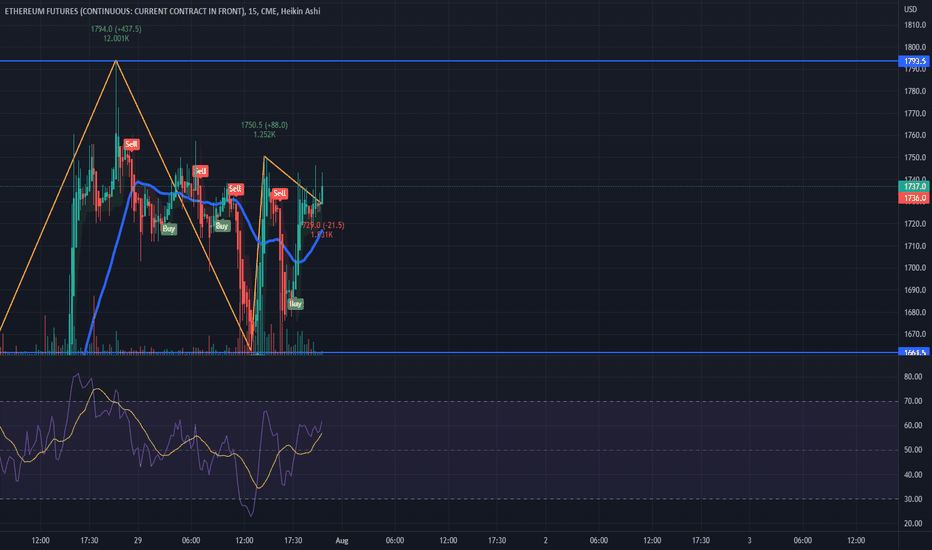The width and height of the screenshot is (932, 550).
Task: Click the 1810.00 price axis label
Action: tap(915, 25)
